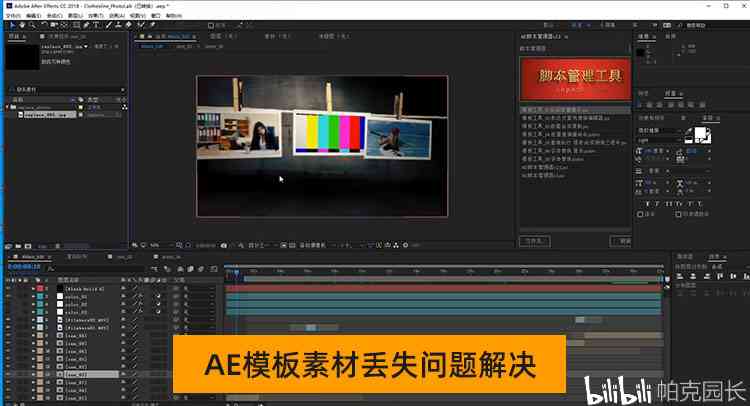Click the Character panel fill color swatch
The height and width of the screenshot is (406, 750).
(x=700, y=133)
